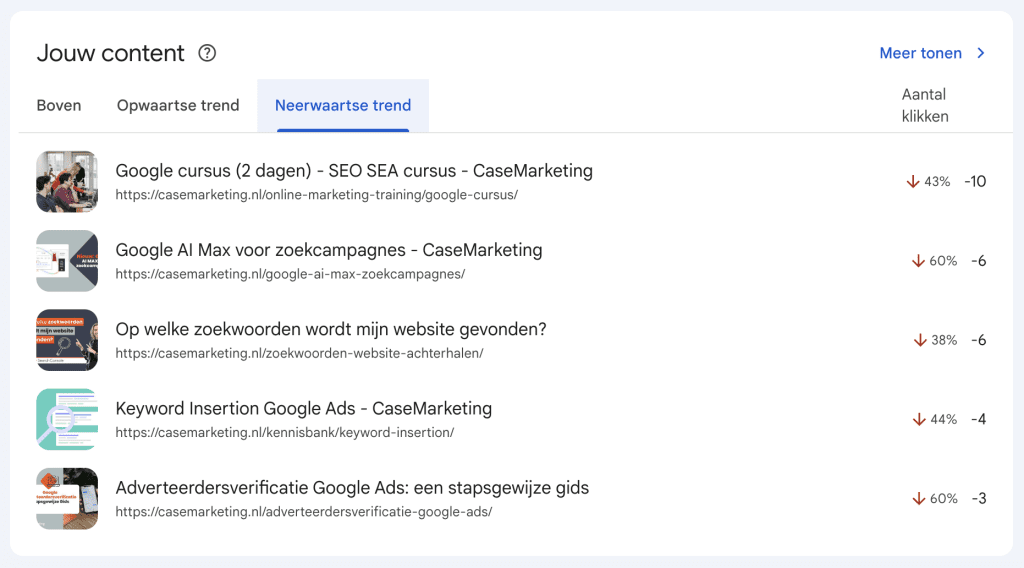Switch to the Boven tab
The width and height of the screenshot is (1024, 568).
[59, 106]
